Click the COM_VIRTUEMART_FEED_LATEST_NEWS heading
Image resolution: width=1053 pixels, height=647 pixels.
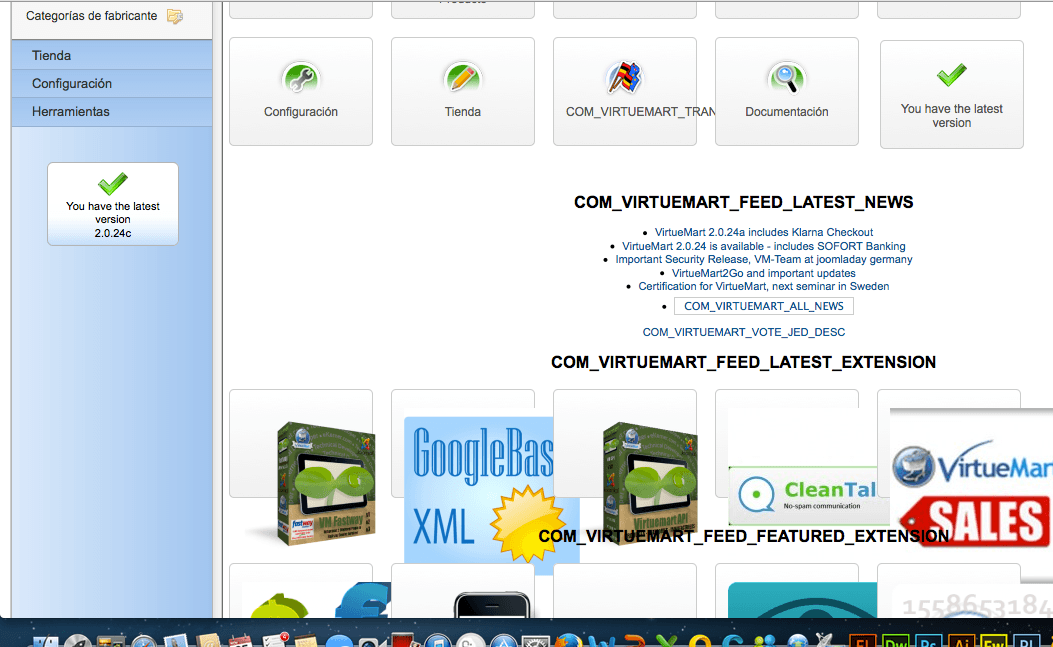(743, 202)
